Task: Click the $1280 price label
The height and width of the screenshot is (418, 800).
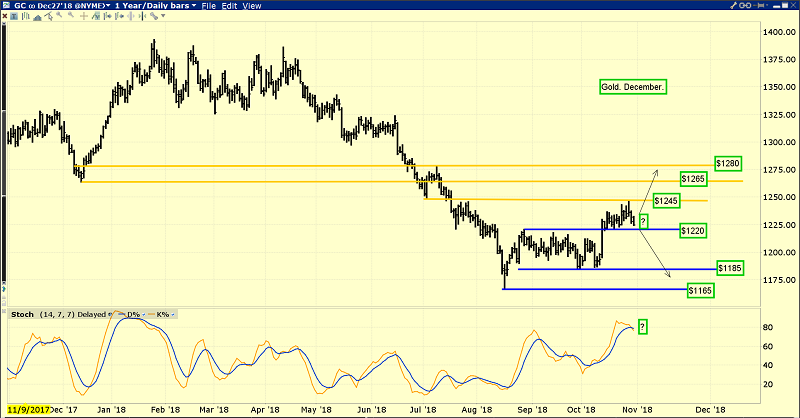Action: [x=728, y=163]
